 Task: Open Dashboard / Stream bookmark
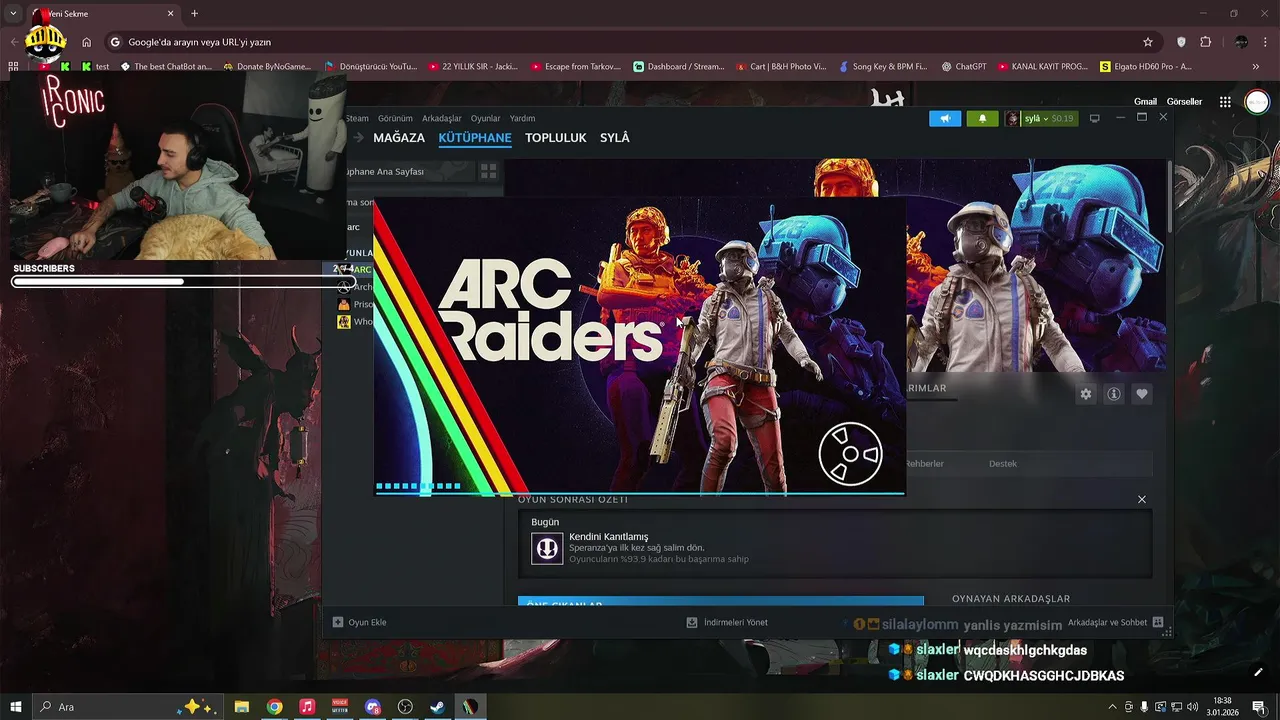coord(679,67)
